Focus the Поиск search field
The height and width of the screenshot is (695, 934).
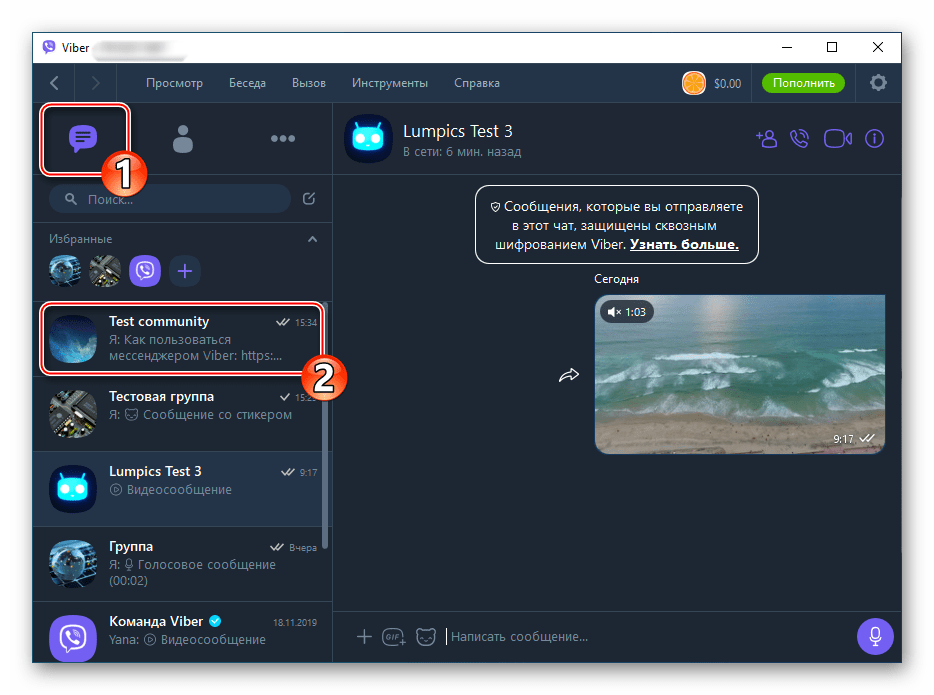(170, 199)
